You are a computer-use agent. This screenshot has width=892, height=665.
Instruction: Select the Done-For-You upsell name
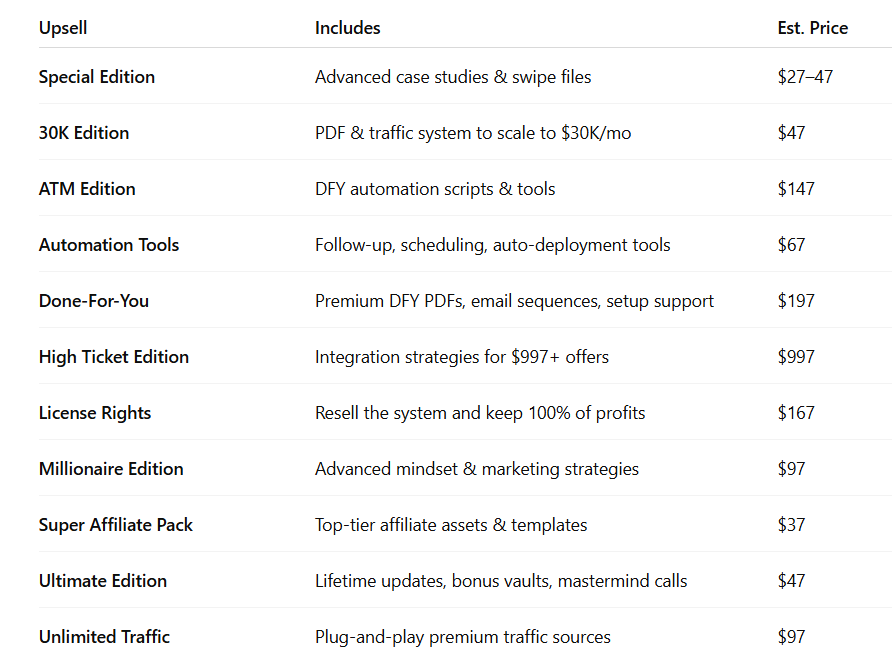pos(94,300)
